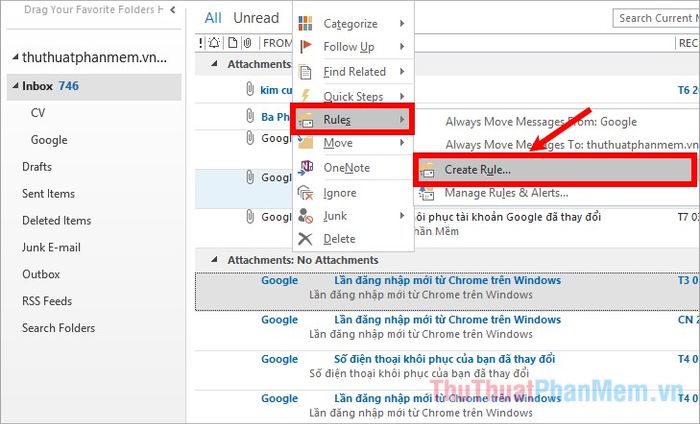The image size is (700, 424).
Task: Collapse the thuthuatphanmem.vn account tree
Action: pyautogui.click(x=16, y=57)
